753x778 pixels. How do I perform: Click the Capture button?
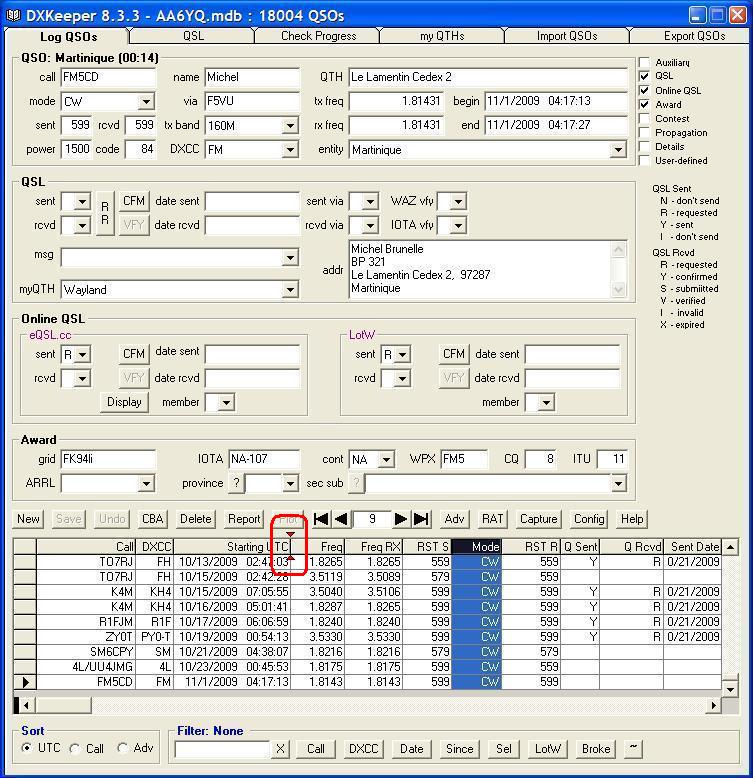[x=538, y=519]
